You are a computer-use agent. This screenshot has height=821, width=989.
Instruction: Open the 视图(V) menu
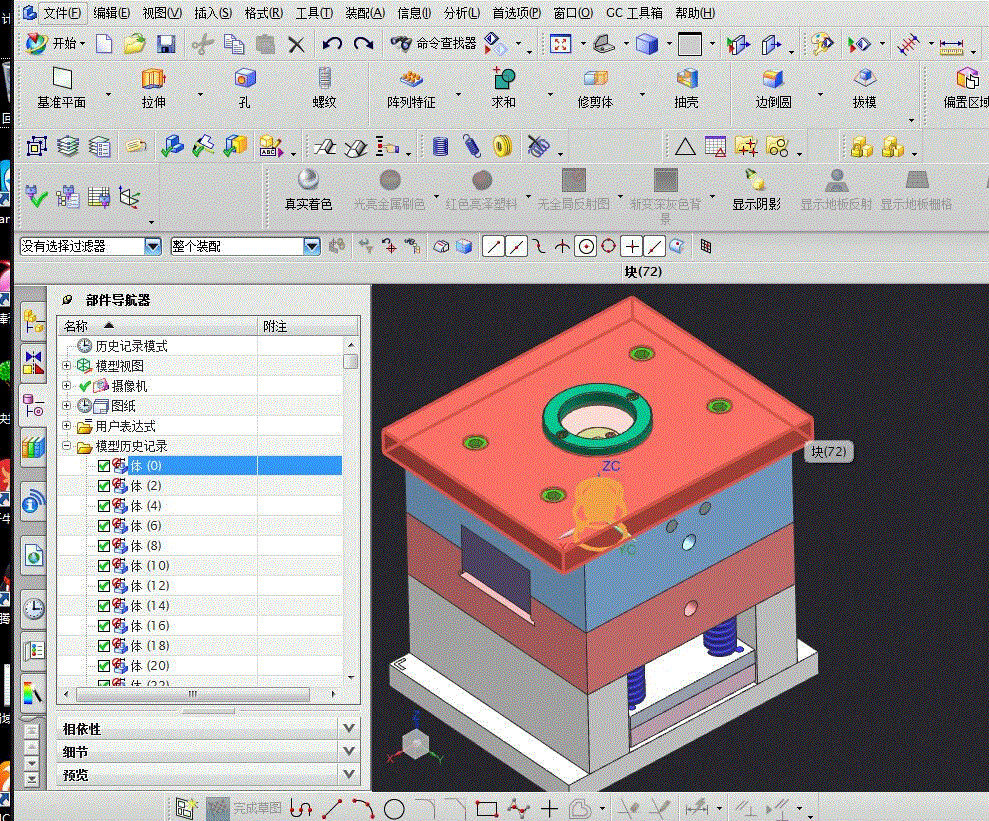point(161,13)
